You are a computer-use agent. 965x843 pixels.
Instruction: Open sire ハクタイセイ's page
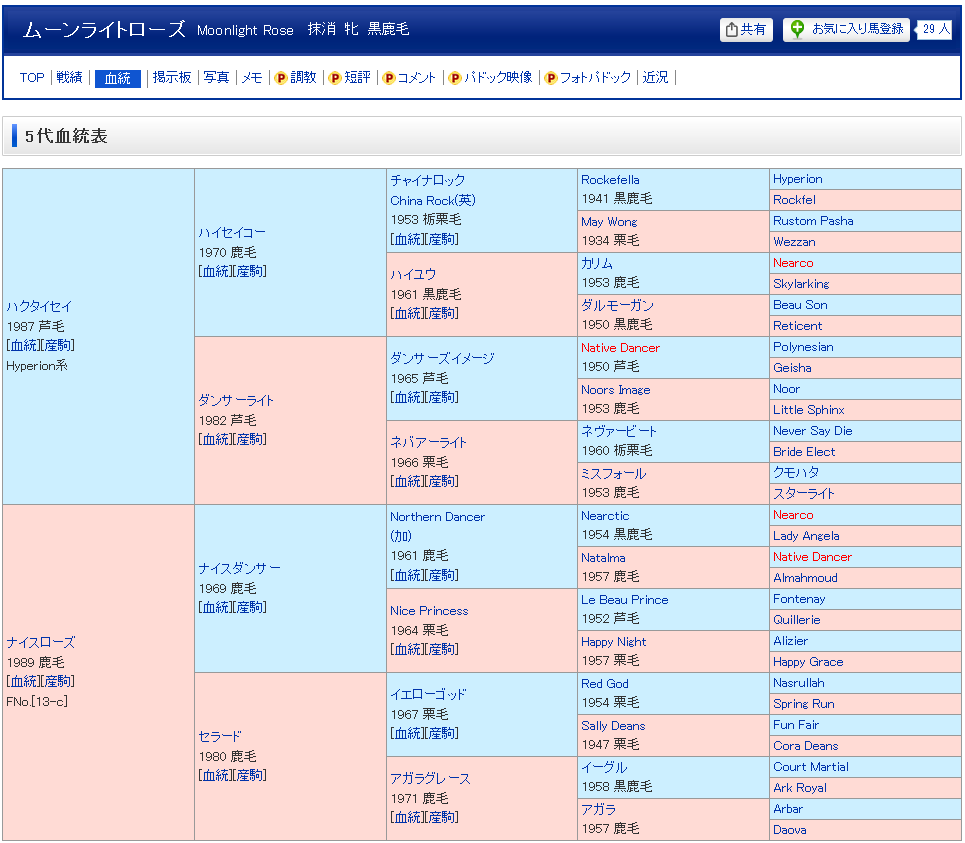pos(39,307)
